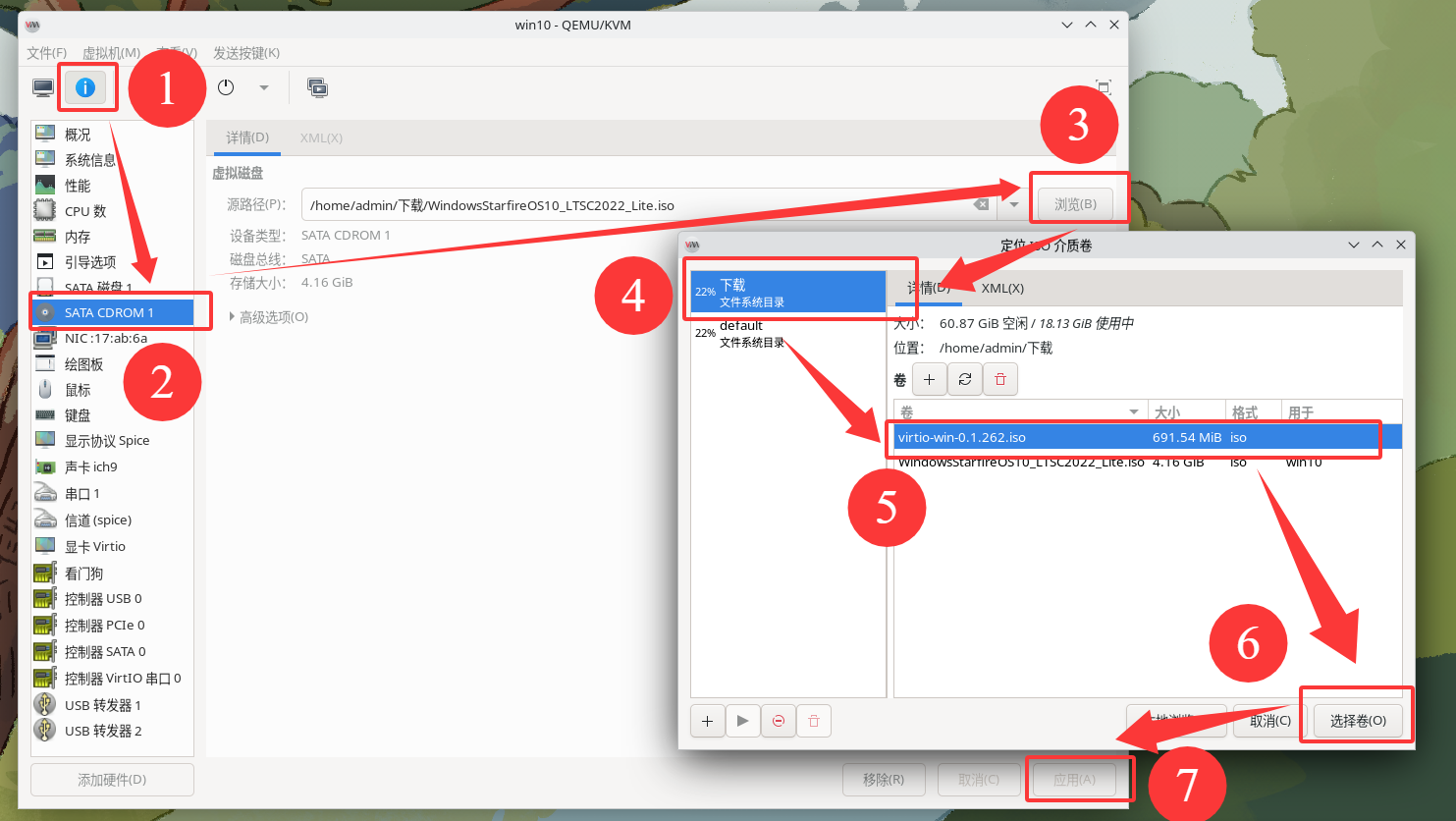The width and height of the screenshot is (1456, 821).
Task: Clear the source path field icon
Action: (981, 205)
